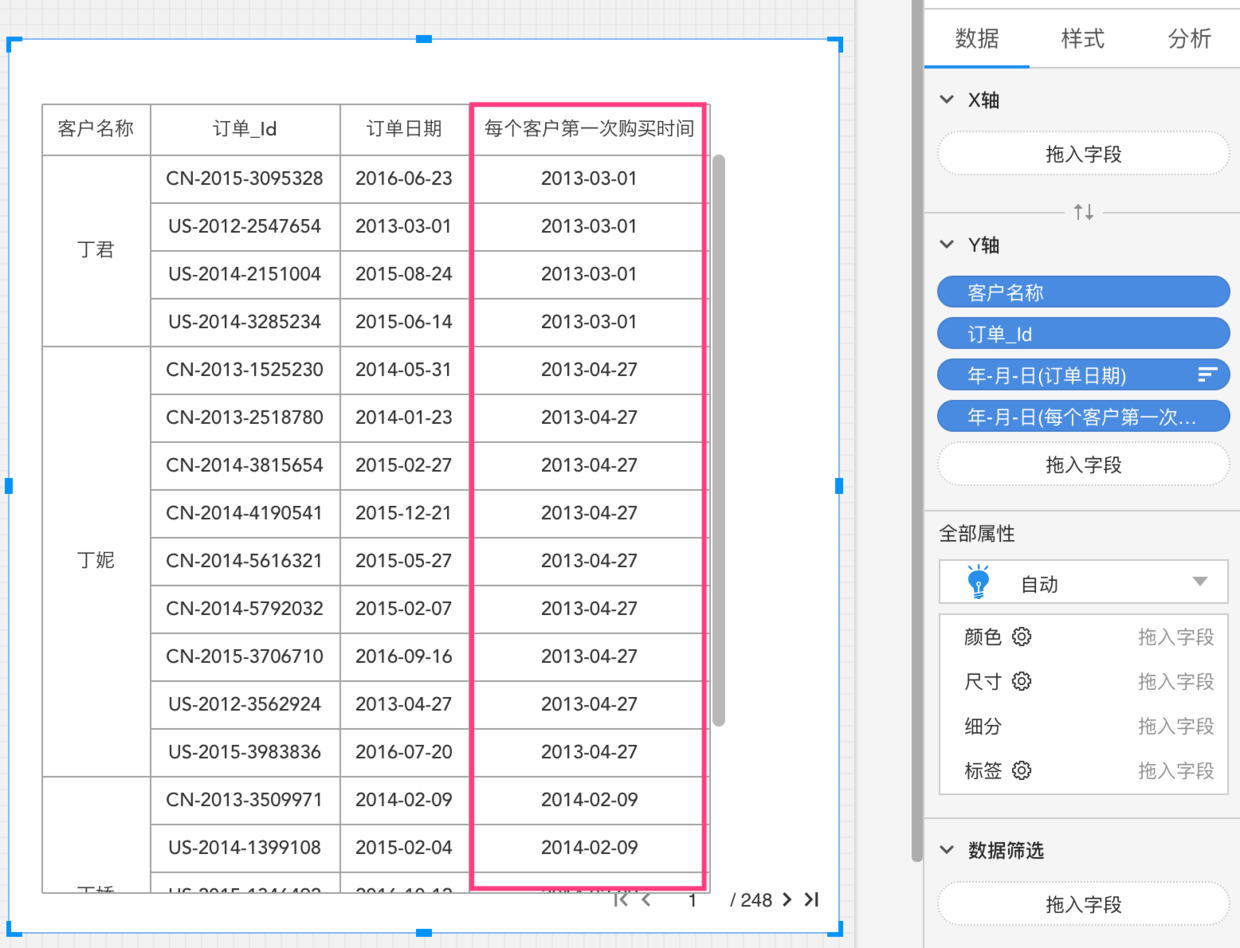Open the 颜色 gear settings
Screen dimensions: 1240x948
pos(1021,637)
